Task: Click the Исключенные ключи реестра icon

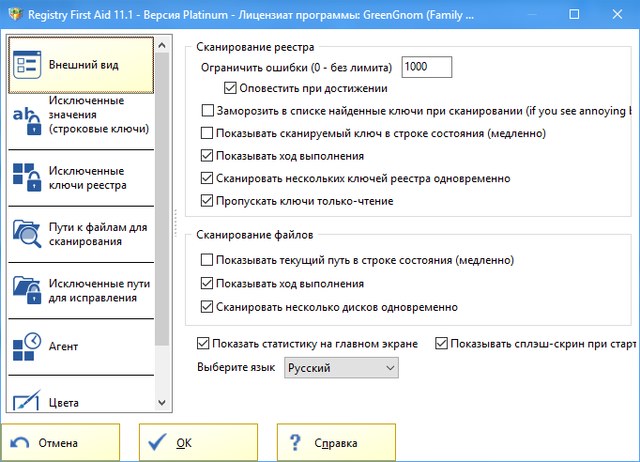Action: tap(28, 177)
